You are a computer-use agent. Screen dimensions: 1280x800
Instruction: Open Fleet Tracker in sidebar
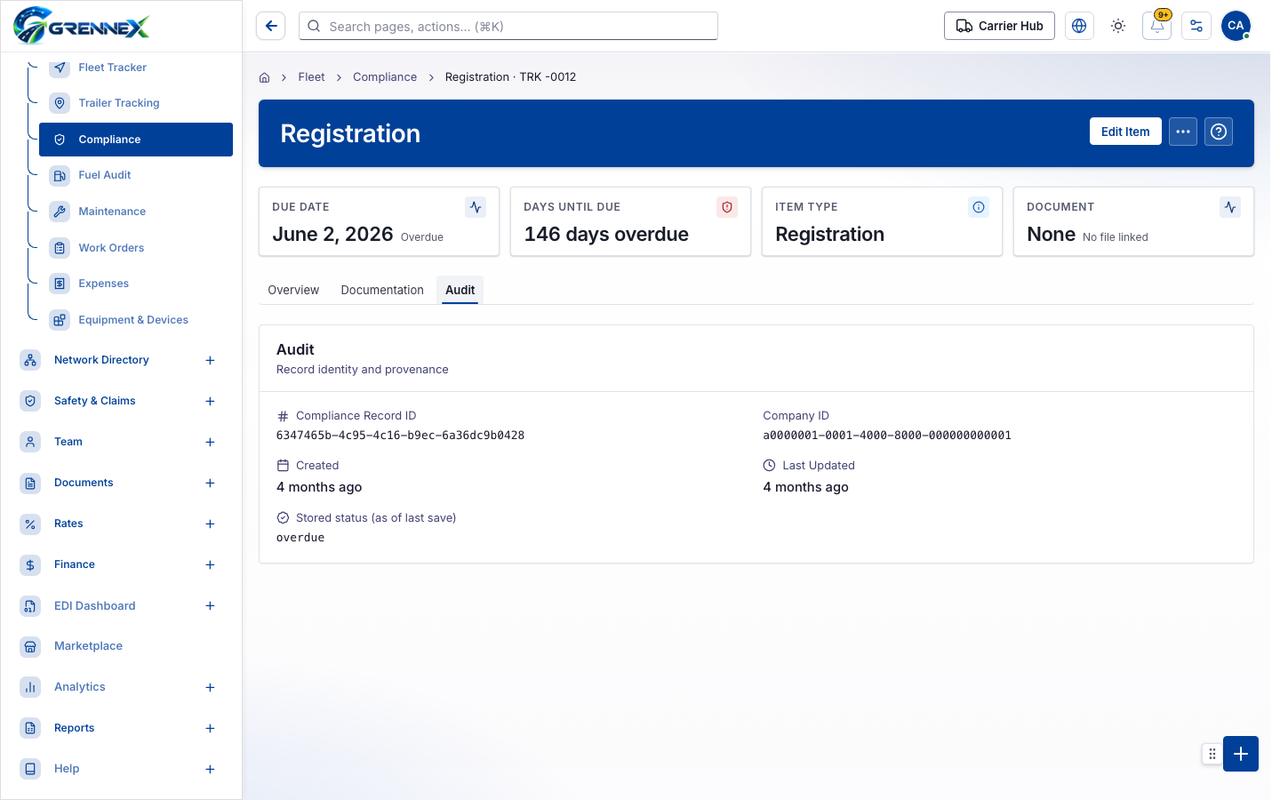click(136, 67)
